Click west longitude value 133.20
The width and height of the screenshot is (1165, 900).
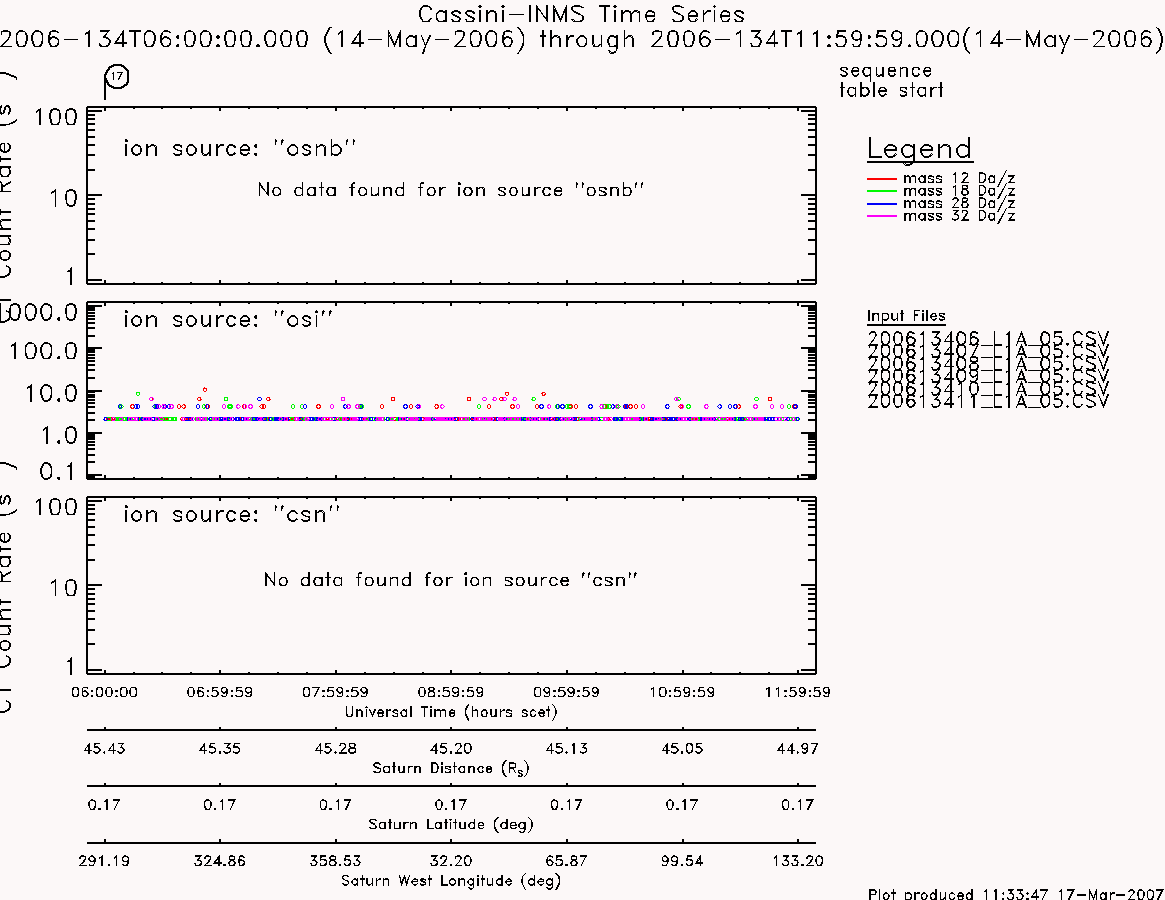(797, 861)
